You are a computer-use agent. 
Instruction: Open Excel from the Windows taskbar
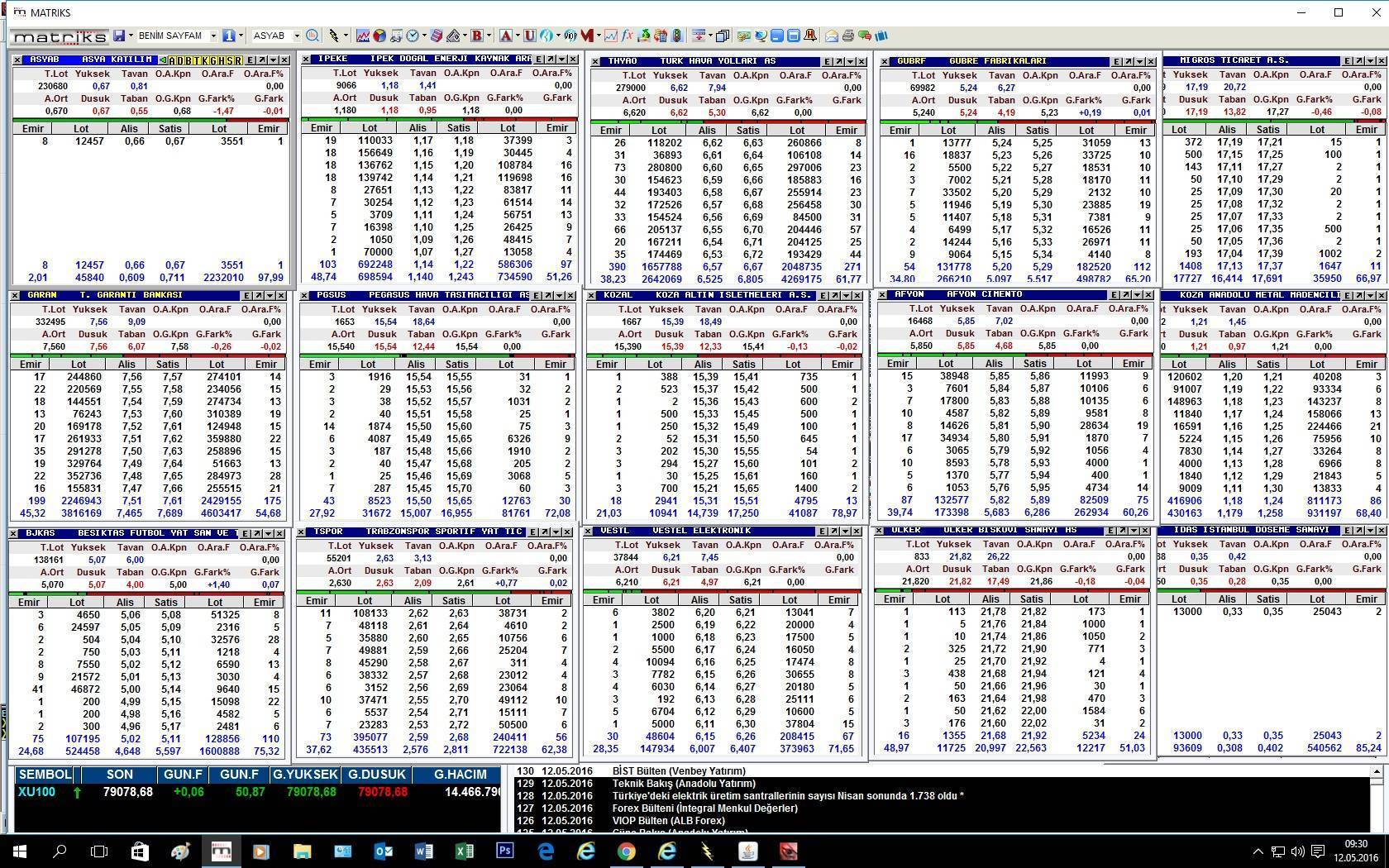point(464,851)
